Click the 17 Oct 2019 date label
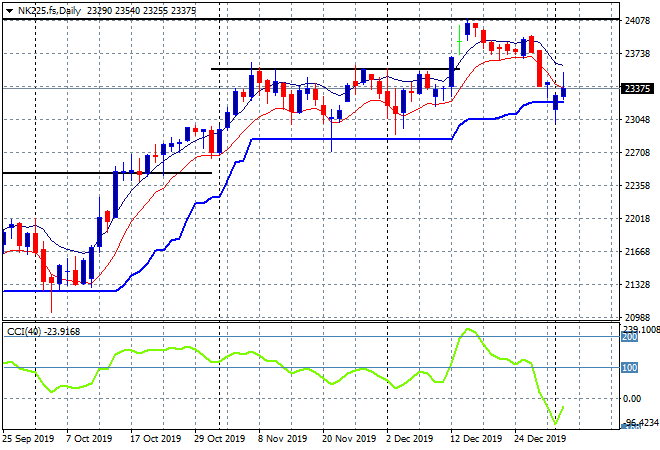 pyautogui.click(x=155, y=439)
